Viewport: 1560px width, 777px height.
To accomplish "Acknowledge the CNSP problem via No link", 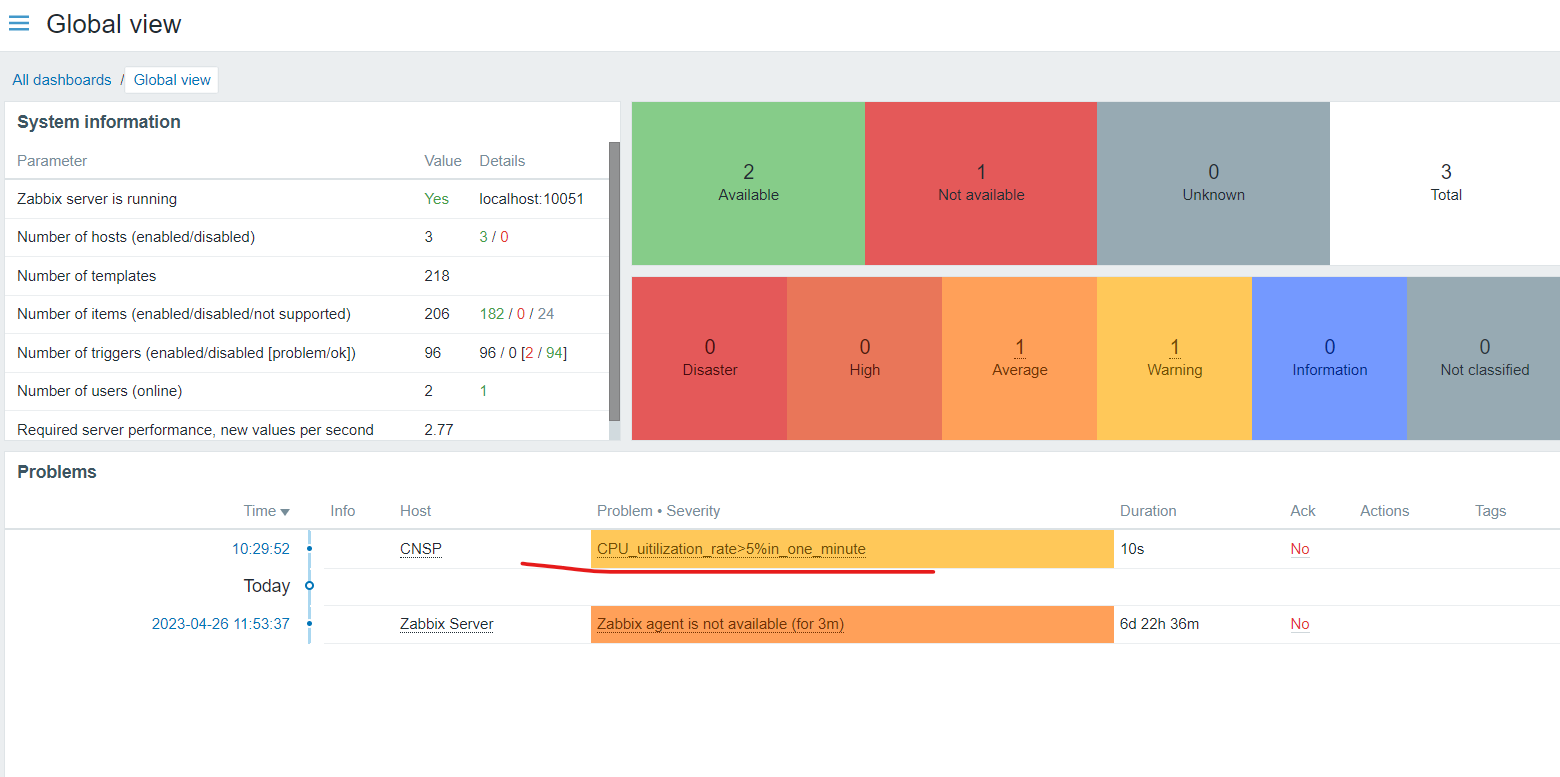I will [1300, 549].
